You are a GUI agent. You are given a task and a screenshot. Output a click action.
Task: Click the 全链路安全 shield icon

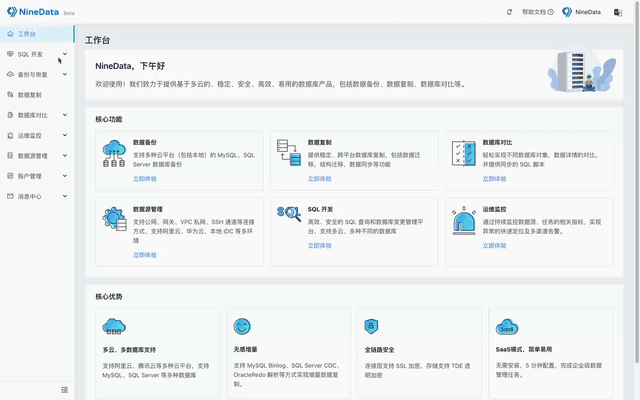[371, 327]
